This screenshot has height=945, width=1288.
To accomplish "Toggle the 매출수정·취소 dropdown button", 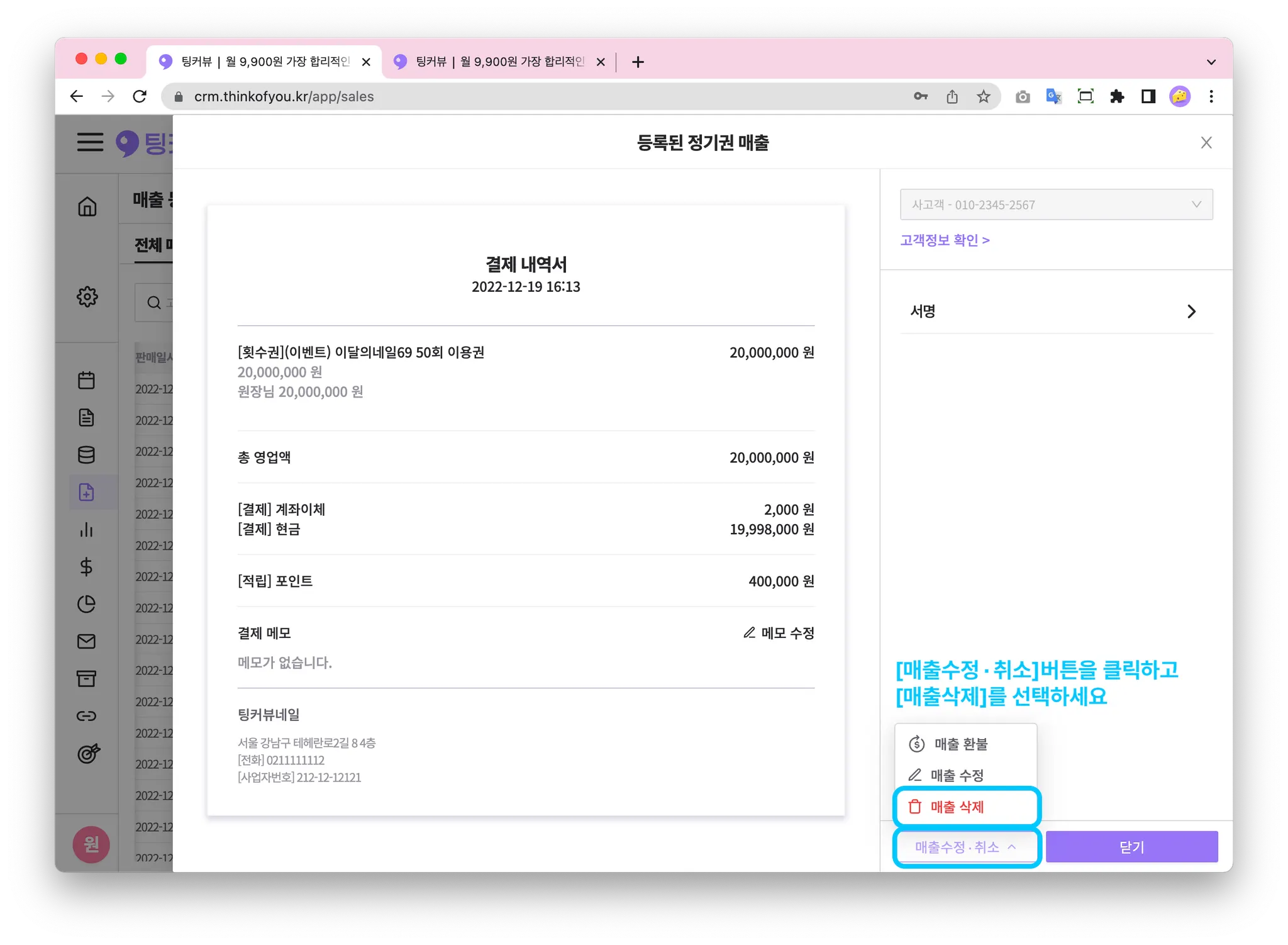I will click(966, 847).
